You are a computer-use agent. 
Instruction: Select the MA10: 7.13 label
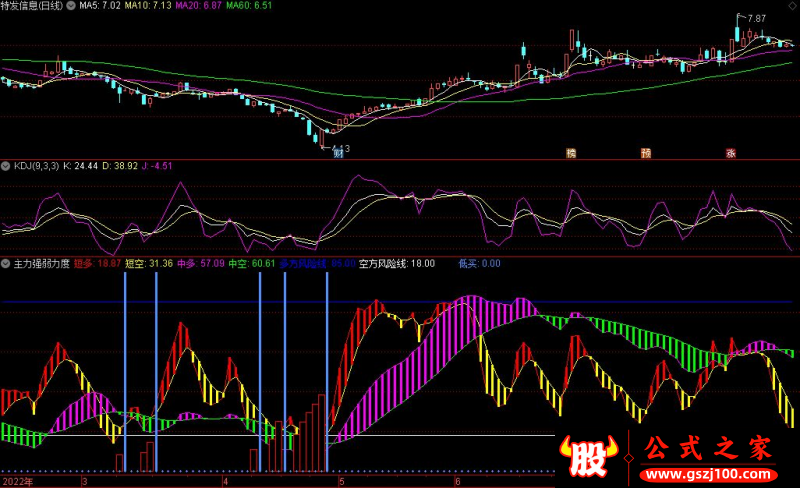click(148, 6)
